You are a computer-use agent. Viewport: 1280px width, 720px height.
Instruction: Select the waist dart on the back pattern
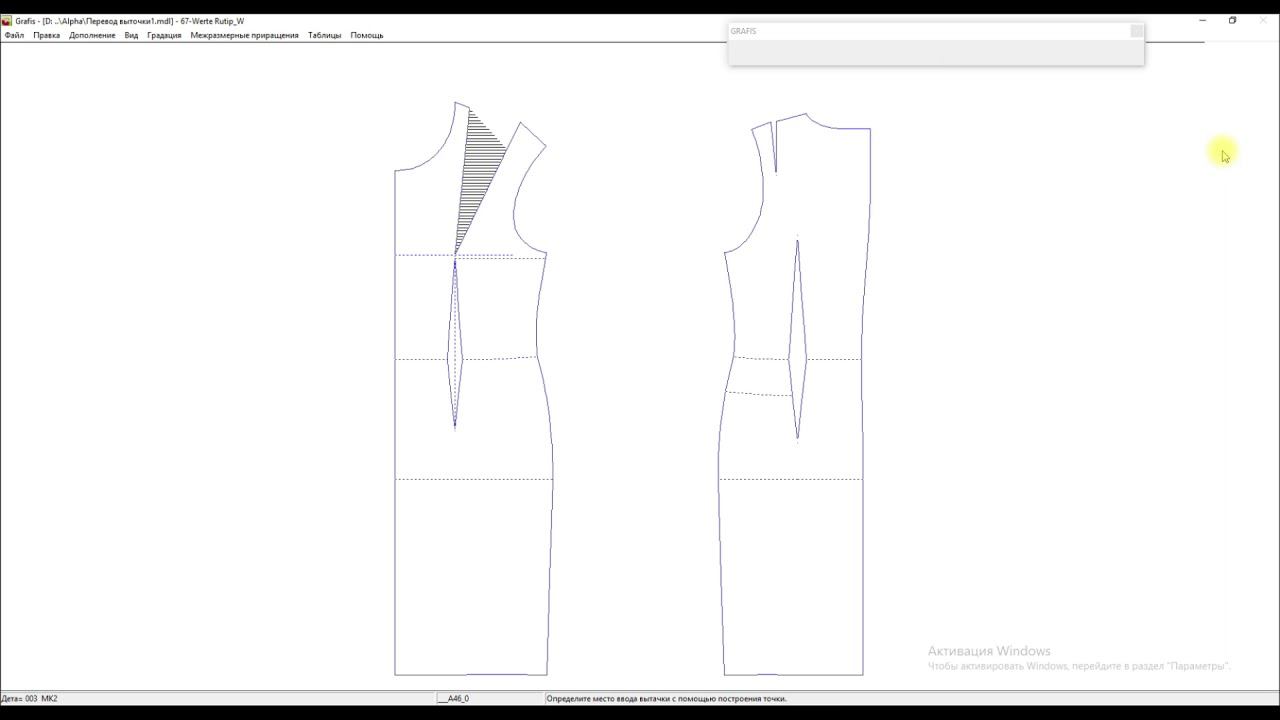tap(797, 338)
